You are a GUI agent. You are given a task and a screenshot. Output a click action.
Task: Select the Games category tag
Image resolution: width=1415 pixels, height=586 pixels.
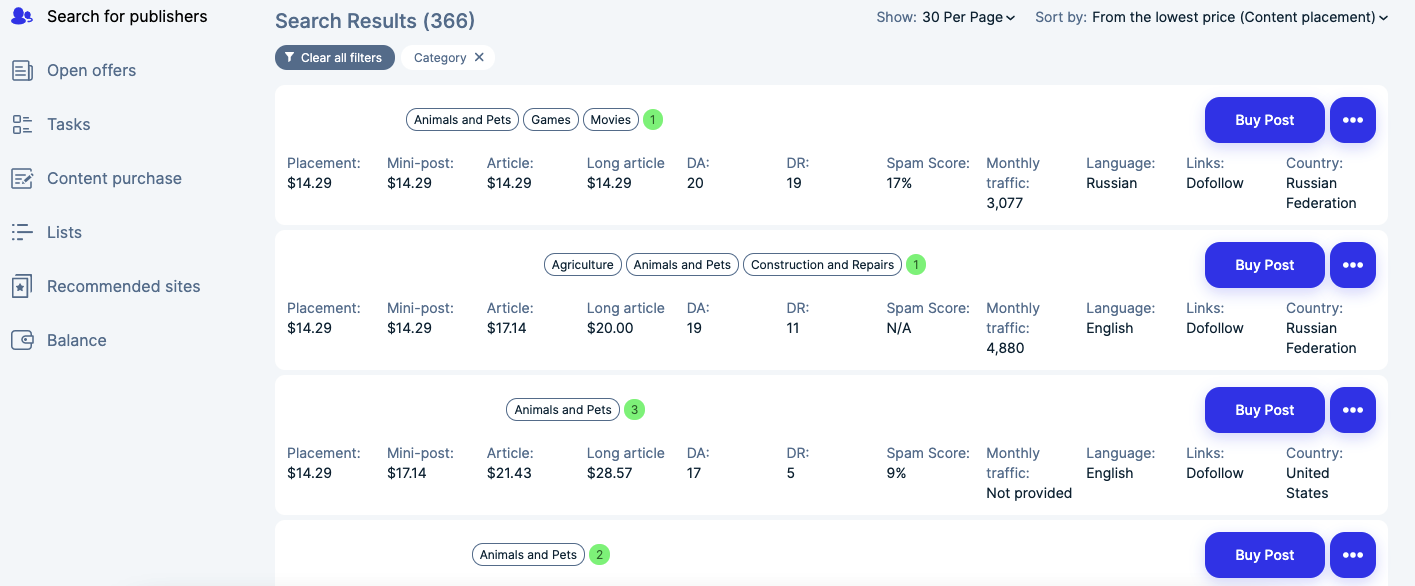[x=551, y=120]
